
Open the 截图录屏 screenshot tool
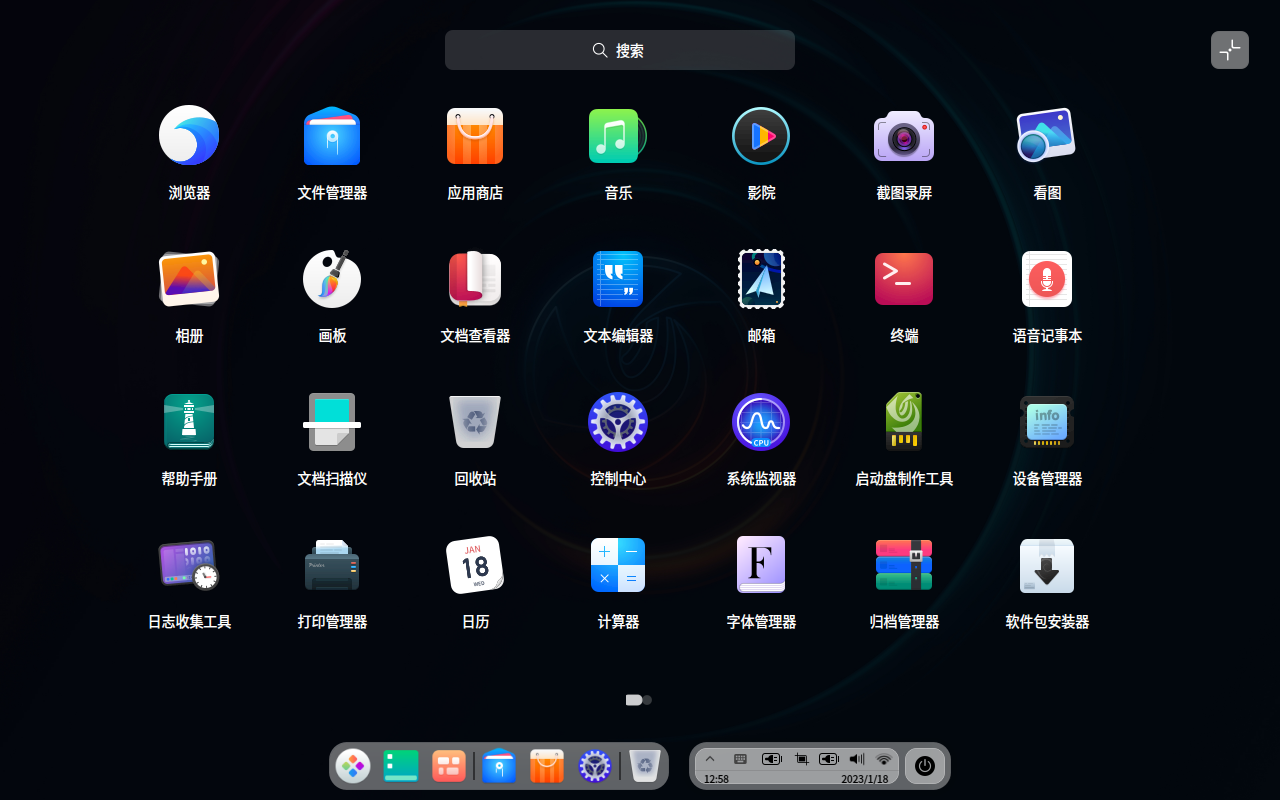903,135
